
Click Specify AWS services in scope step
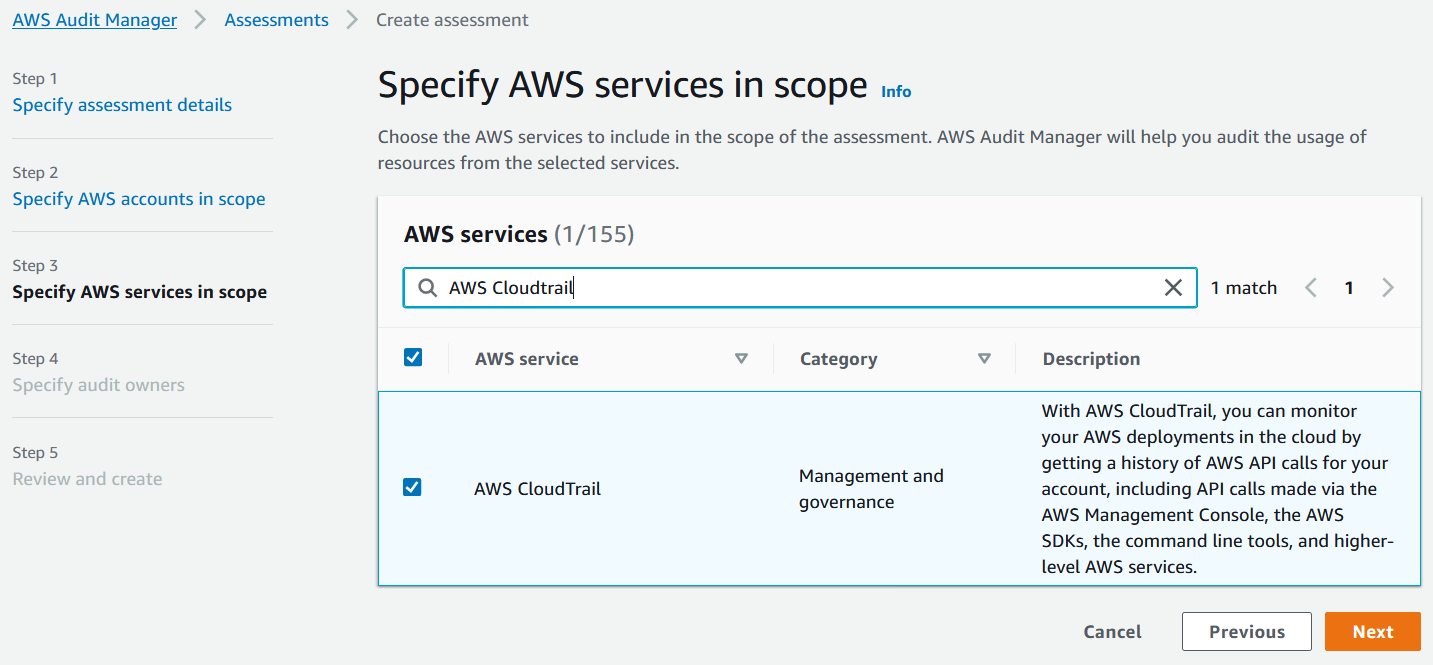(139, 292)
